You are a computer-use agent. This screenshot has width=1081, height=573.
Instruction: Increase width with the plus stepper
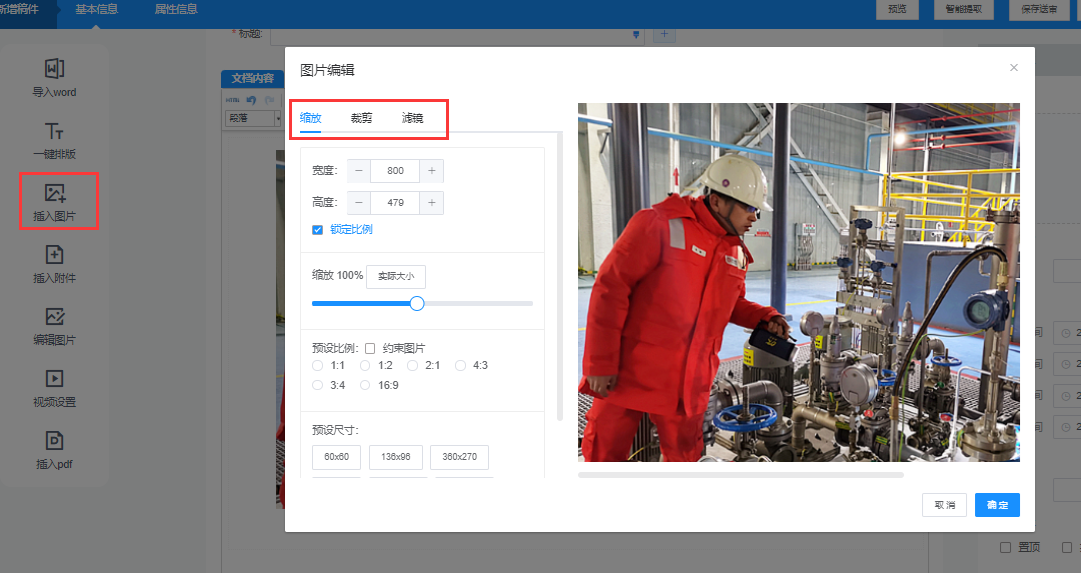(x=431, y=171)
